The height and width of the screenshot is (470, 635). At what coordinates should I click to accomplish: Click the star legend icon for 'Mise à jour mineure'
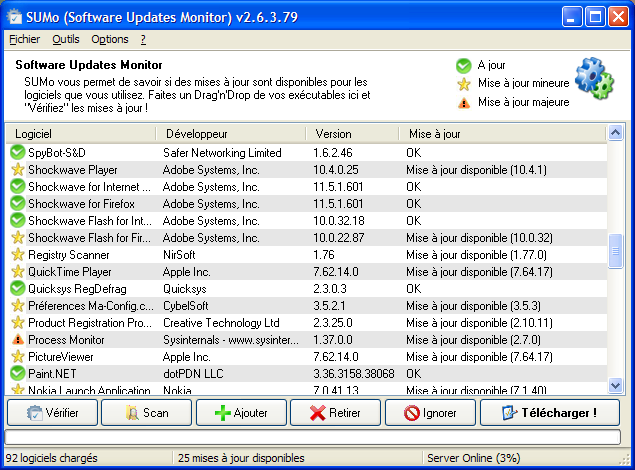[x=464, y=84]
